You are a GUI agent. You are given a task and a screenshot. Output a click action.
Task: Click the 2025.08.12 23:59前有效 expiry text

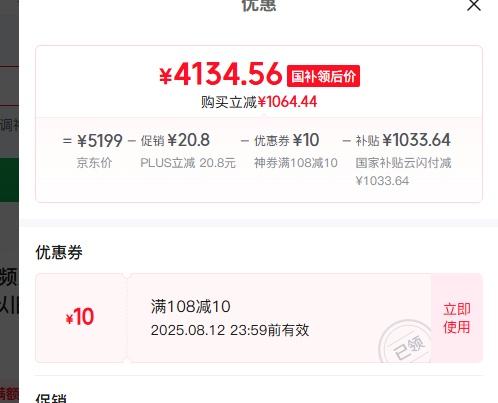coord(230,330)
